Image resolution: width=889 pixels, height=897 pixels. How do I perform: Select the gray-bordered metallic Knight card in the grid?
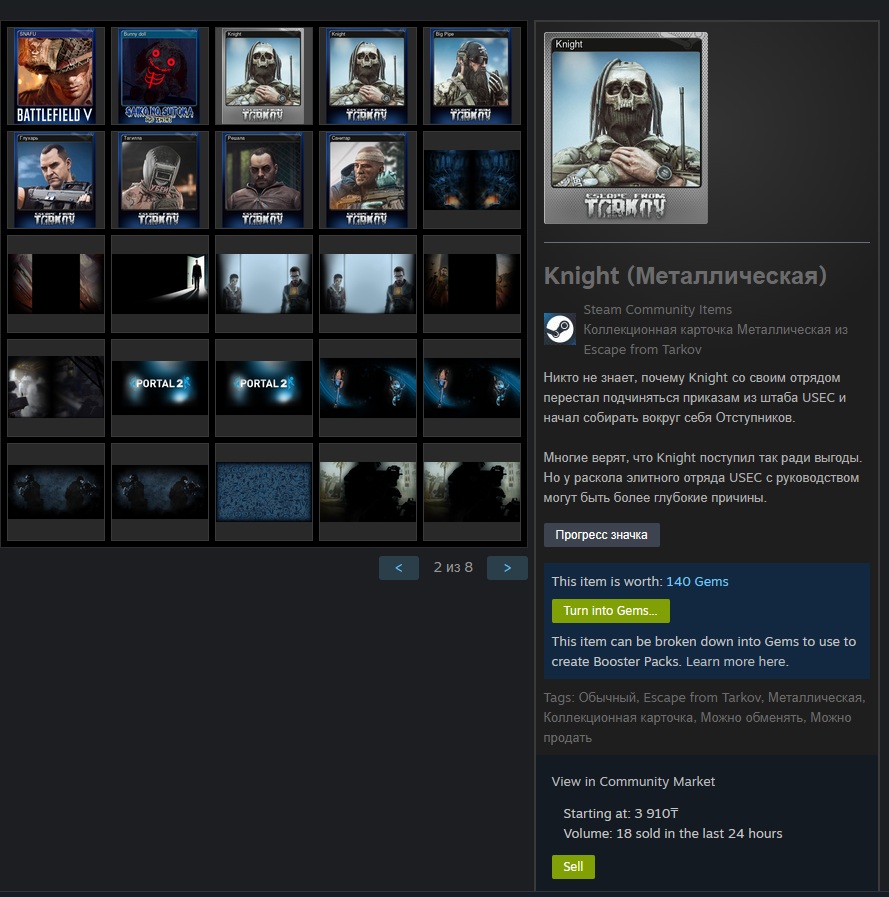click(x=264, y=76)
